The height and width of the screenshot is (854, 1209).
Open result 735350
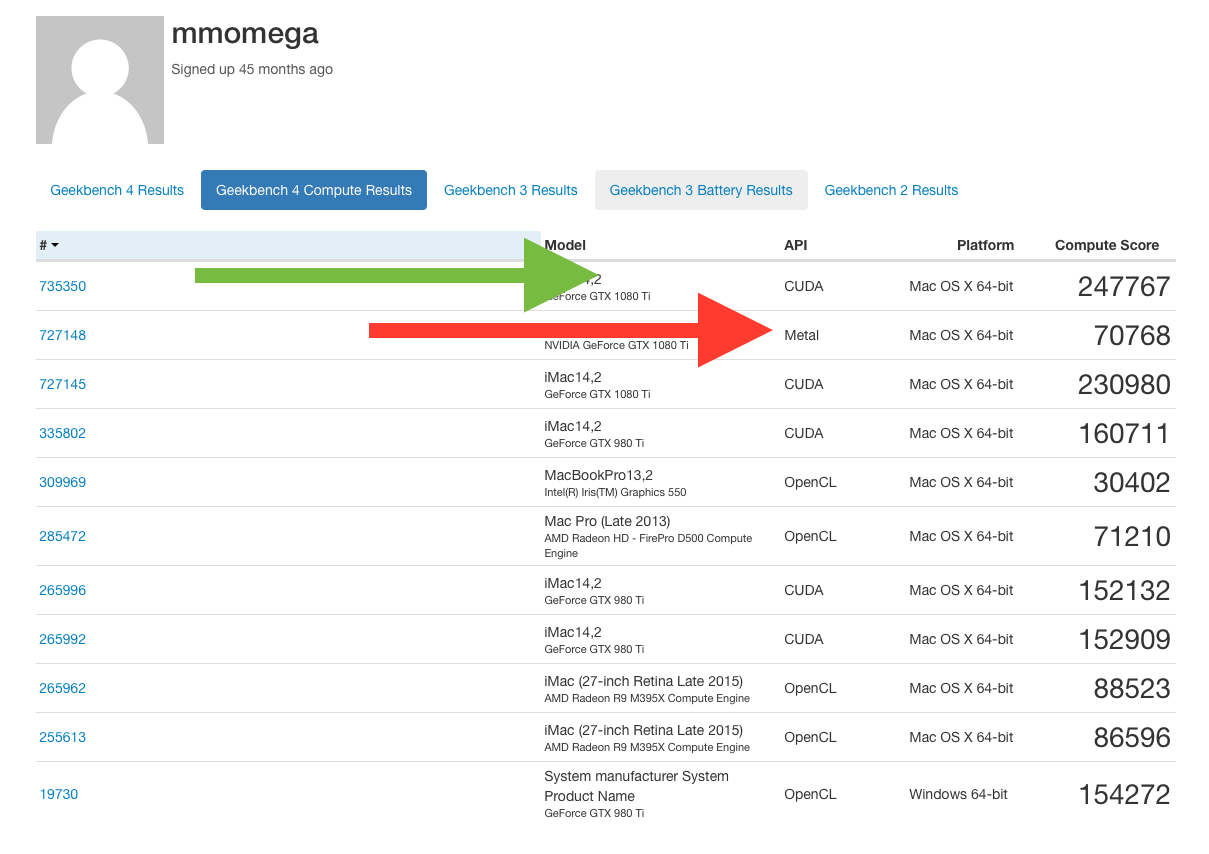(x=63, y=286)
